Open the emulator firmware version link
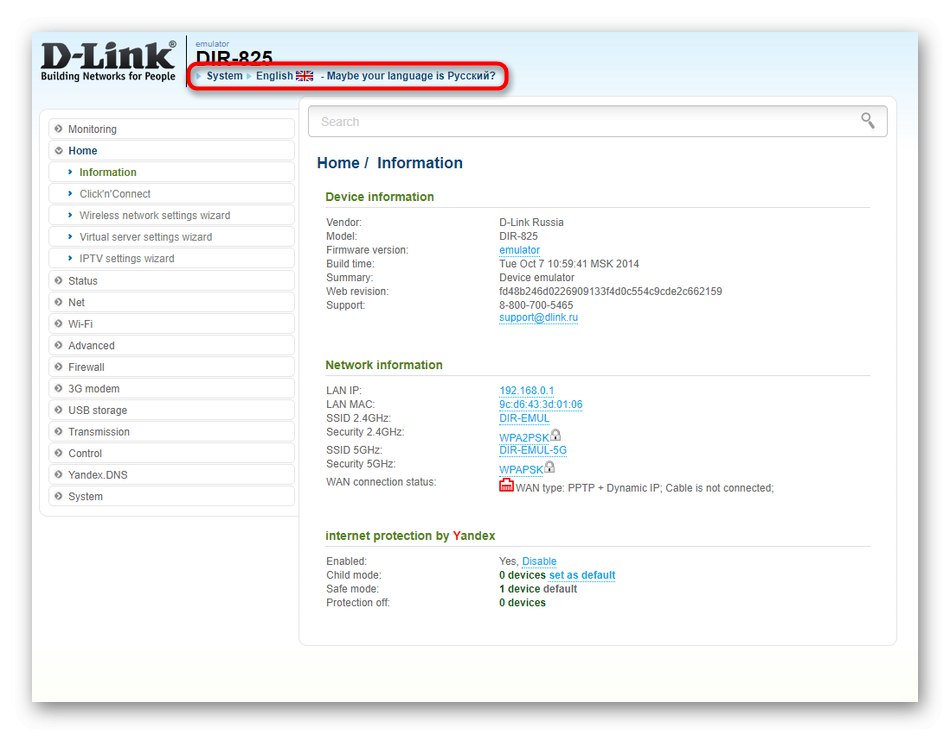The height and width of the screenshot is (734, 950). coord(519,250)
